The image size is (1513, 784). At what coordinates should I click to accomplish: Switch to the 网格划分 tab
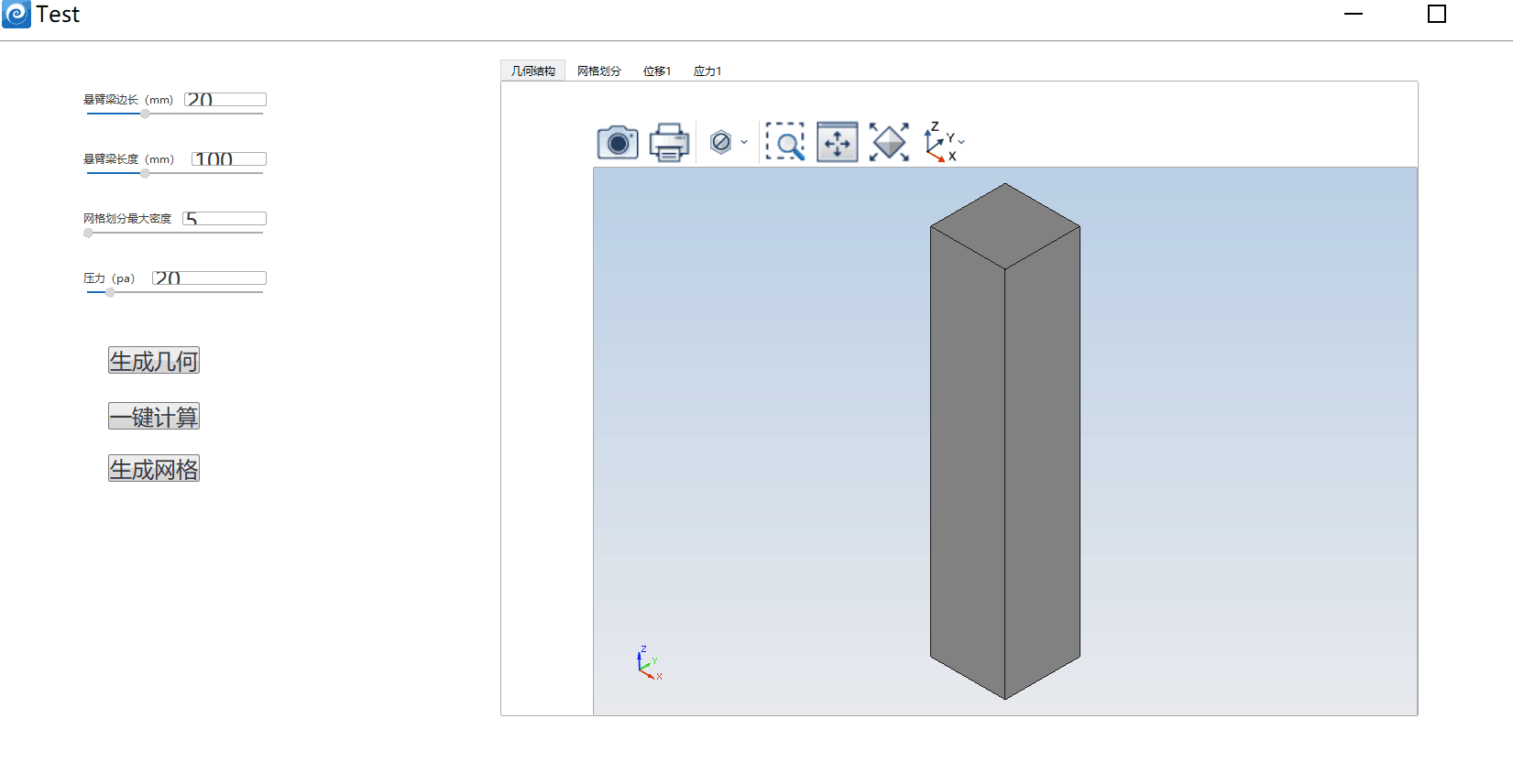[599, 71]
